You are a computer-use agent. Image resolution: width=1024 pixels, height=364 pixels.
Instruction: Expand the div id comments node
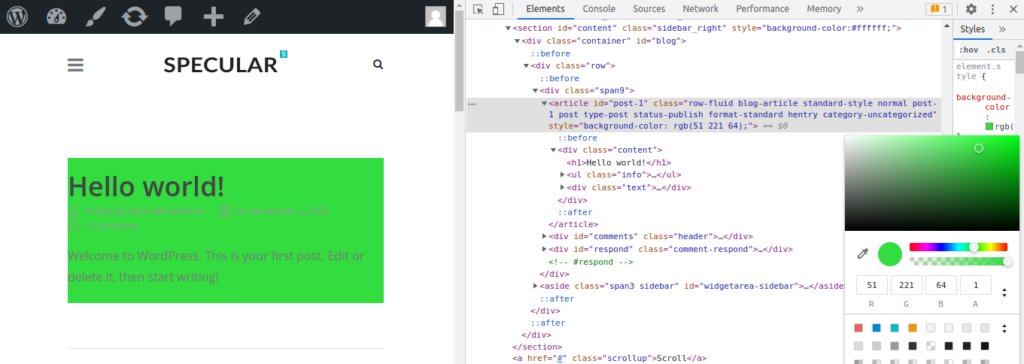click(545, 237)
